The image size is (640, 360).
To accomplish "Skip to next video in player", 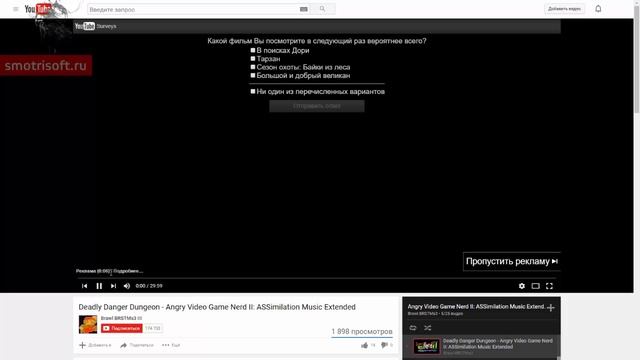I will pyautogui.click(x=113, y=286).
